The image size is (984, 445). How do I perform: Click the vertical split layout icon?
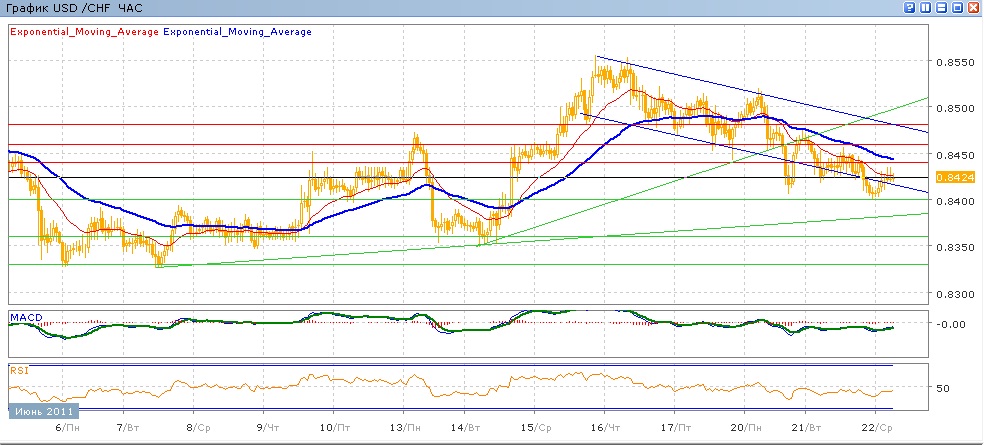pos(926,7)
